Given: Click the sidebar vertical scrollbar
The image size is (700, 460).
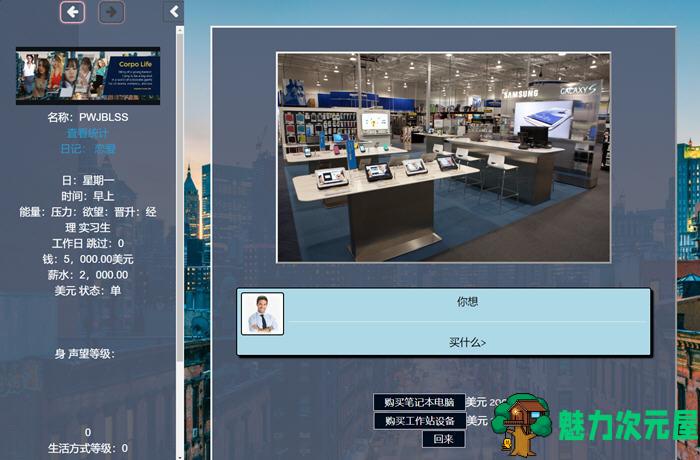Looking at the screenshot, I should coord(180,241).
